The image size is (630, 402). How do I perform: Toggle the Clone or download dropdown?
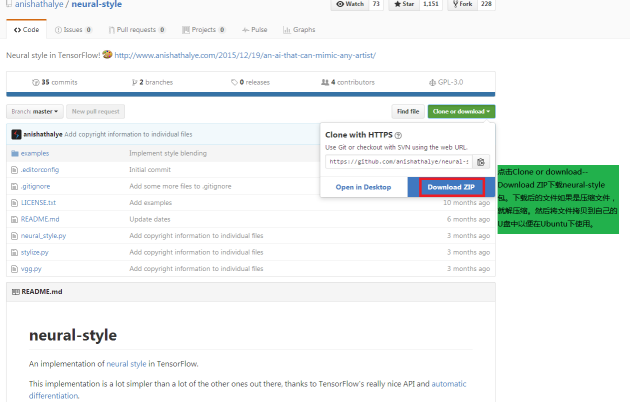[461, 111]
